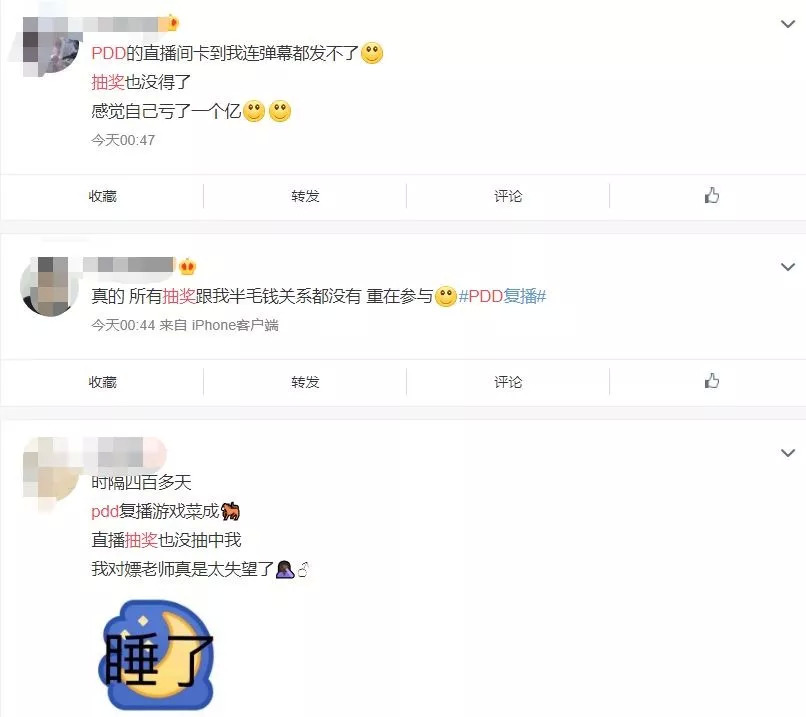The image size is (806, 717).
Task: Open the second poster's avatar
Action: 50,286
